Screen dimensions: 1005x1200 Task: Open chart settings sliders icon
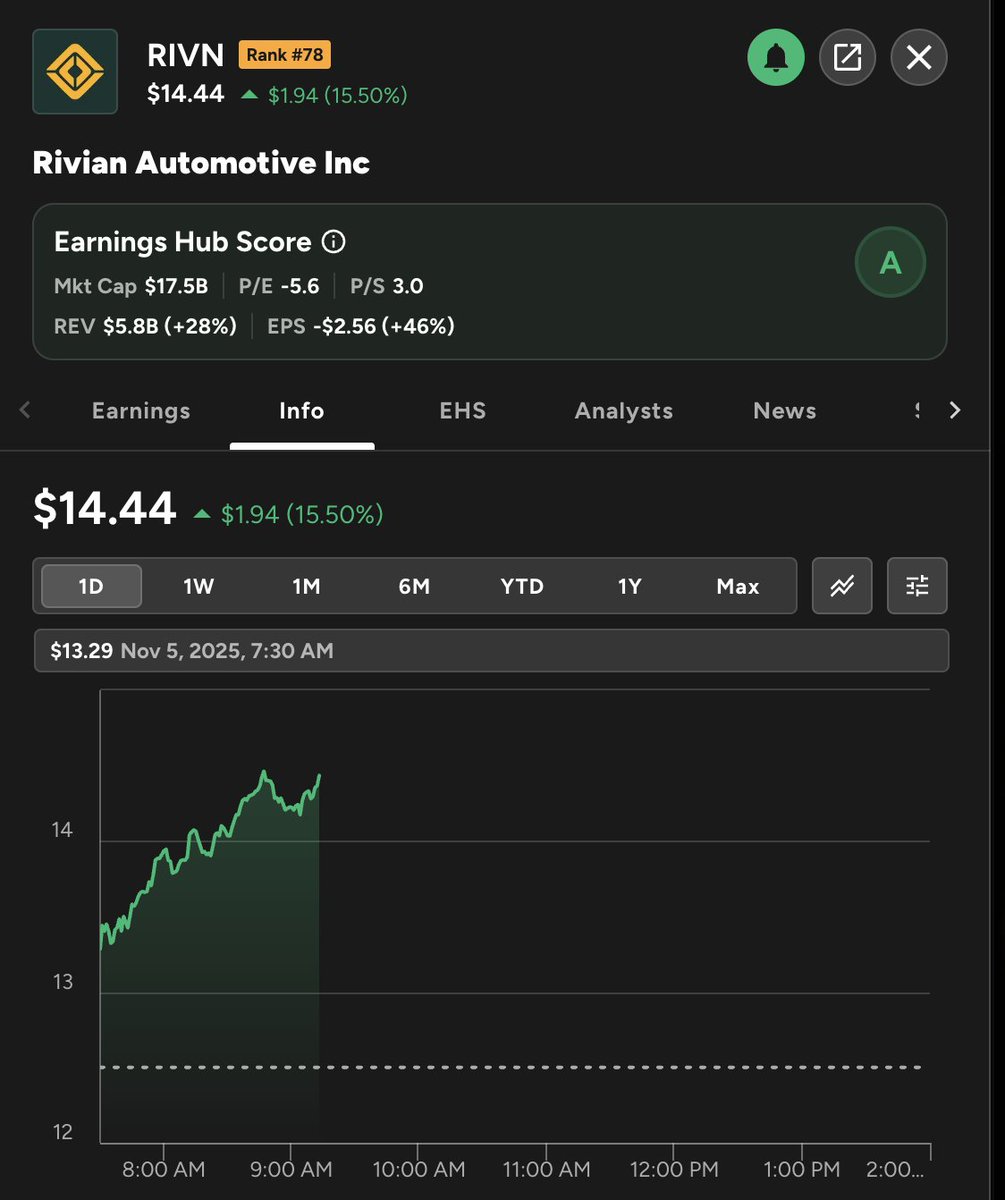tap(917, 586)
